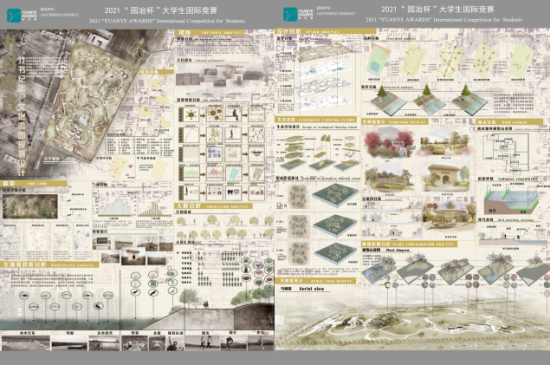The image size is (551, 365).
Task: Click the red-blossom trees perspective rendering
Action: (x=387, y=143)
